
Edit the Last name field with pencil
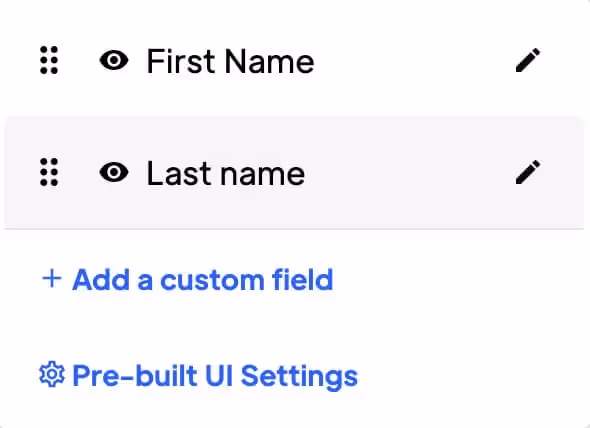[528, 172]
